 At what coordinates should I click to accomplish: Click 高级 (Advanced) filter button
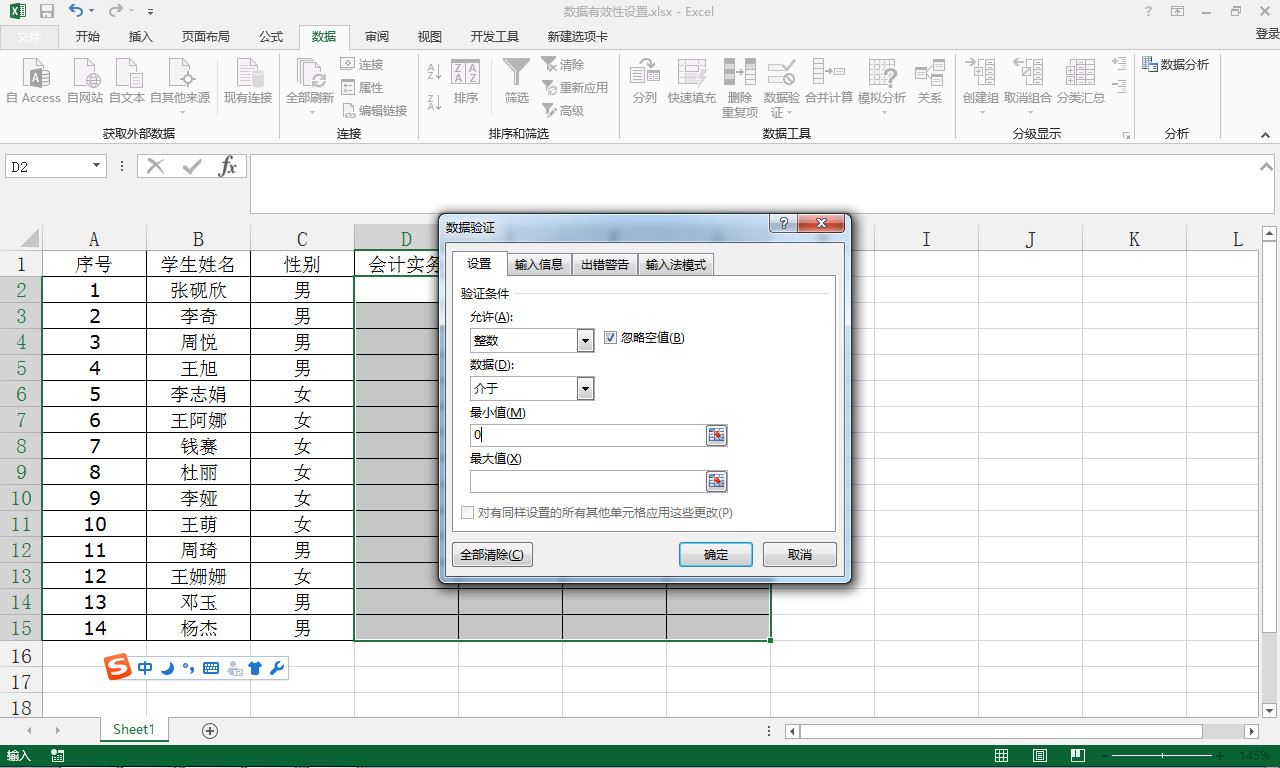pyautogui.click(x=563, y=110)
